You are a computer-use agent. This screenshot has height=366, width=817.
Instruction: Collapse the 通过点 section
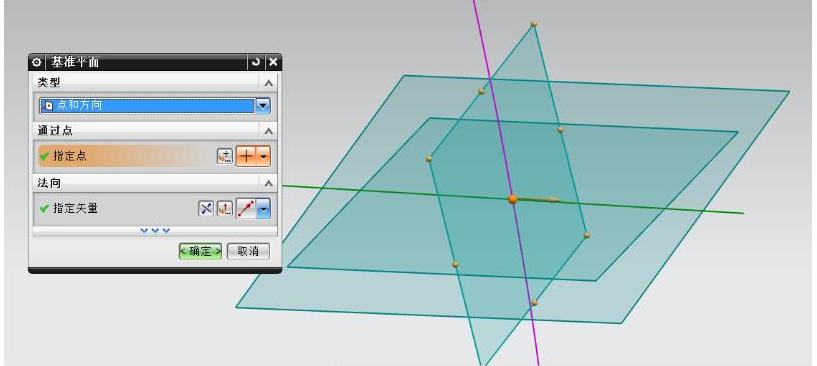click(x=268, y=130)
